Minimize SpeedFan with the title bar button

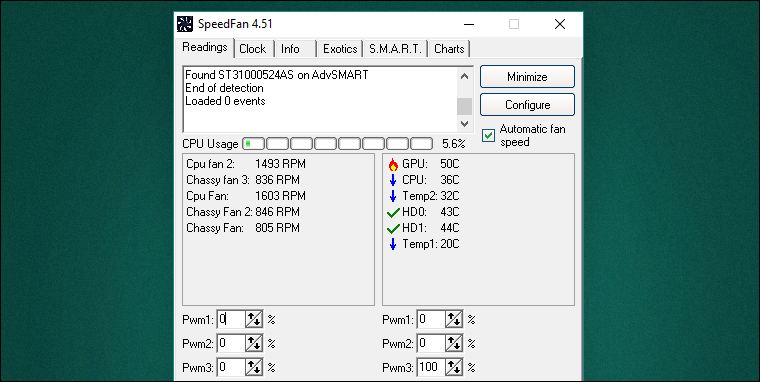click(468, 24)
